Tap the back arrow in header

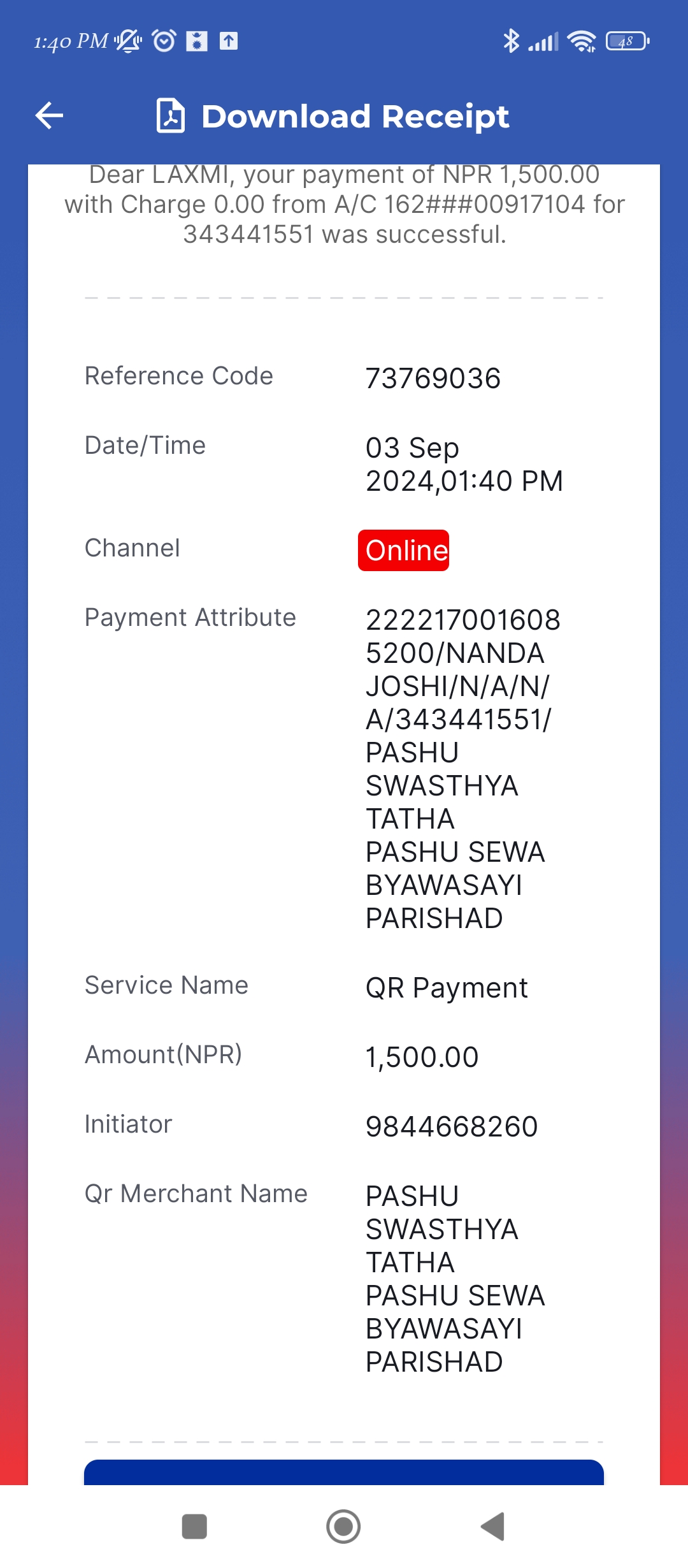49,115
